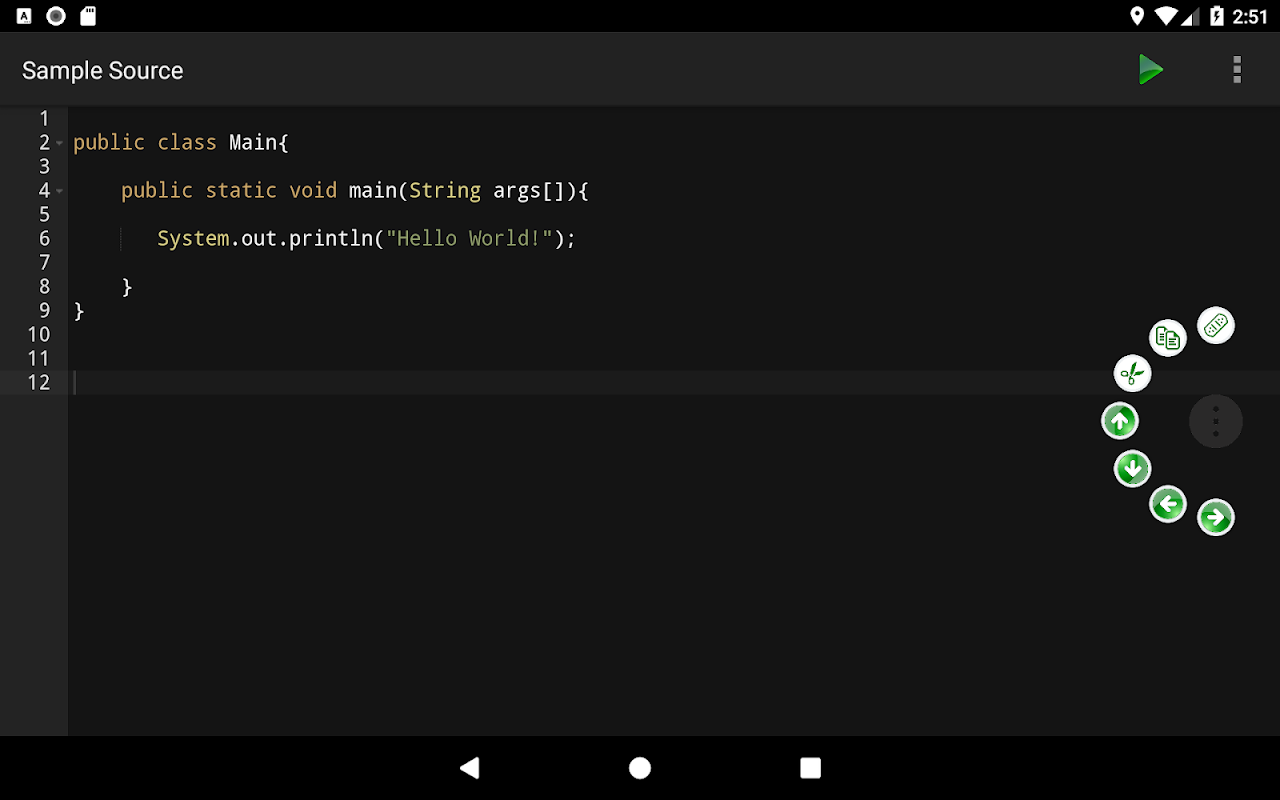Viewport: 1280px width, 800px height.
Task: Run the code with green play button
Action: (x=1150, y=69)
